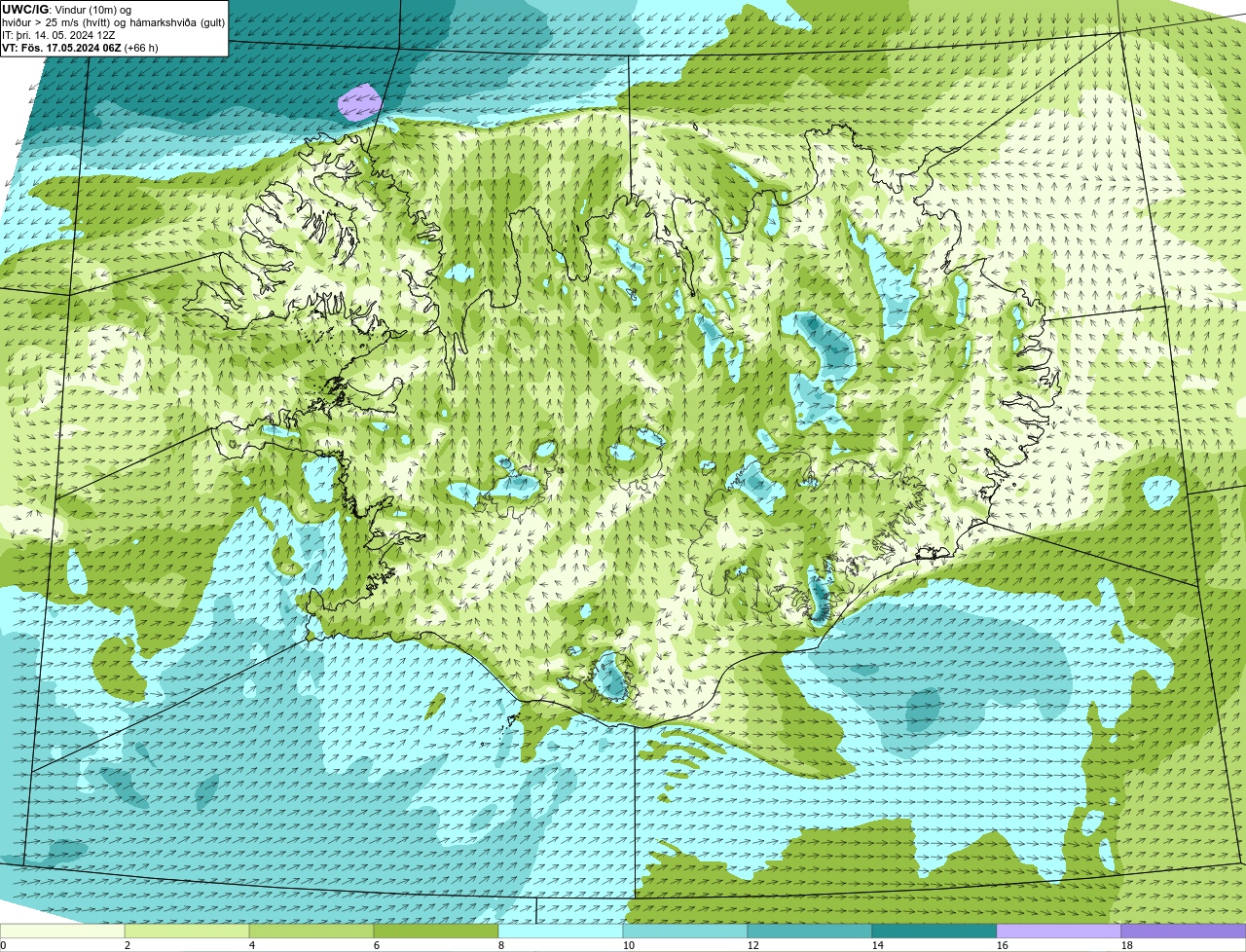Click the purple strong-wind patch on the map
The image size is (1246, 952).
(359, 101)
